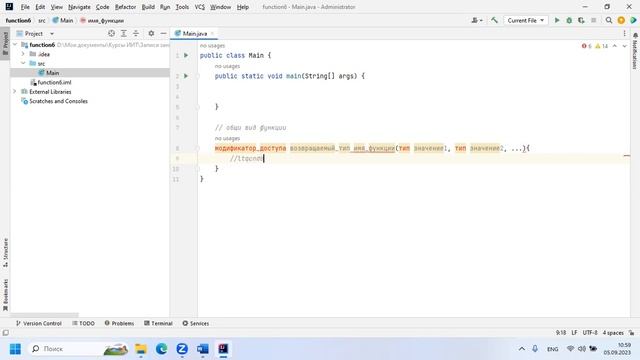Hide the Project tool window
This screenshot has width=640, height=360.
tap(163, 33)
